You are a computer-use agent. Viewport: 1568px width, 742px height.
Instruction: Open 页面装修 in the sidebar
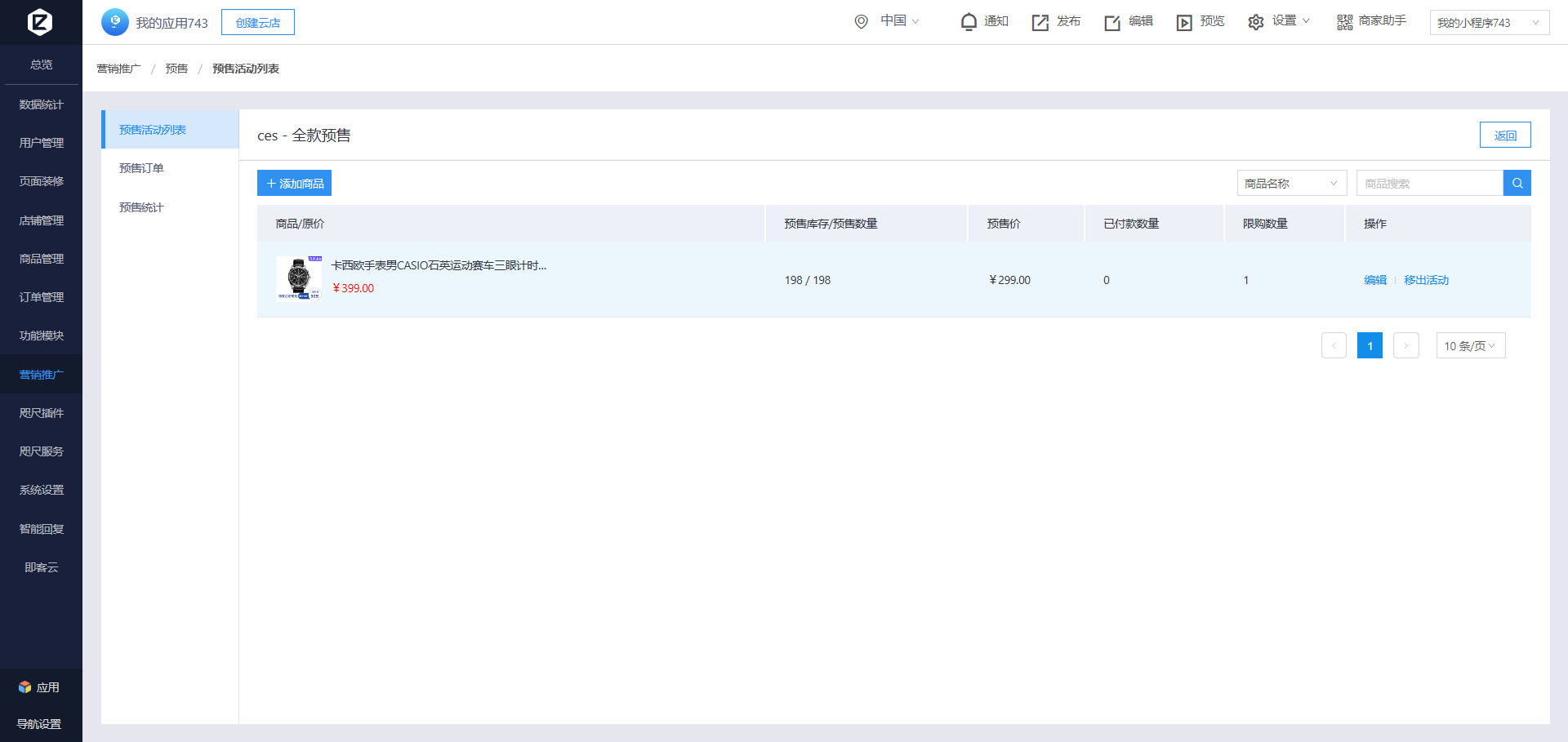(x=41, y=181)
